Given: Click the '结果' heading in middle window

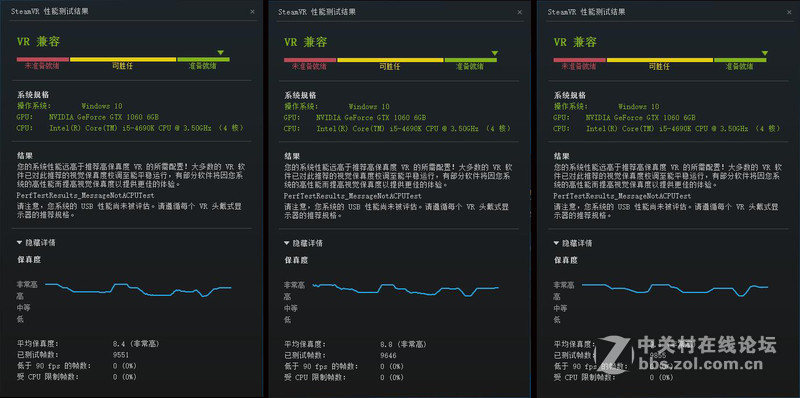Looking at the screenshot, I should 292,156.
